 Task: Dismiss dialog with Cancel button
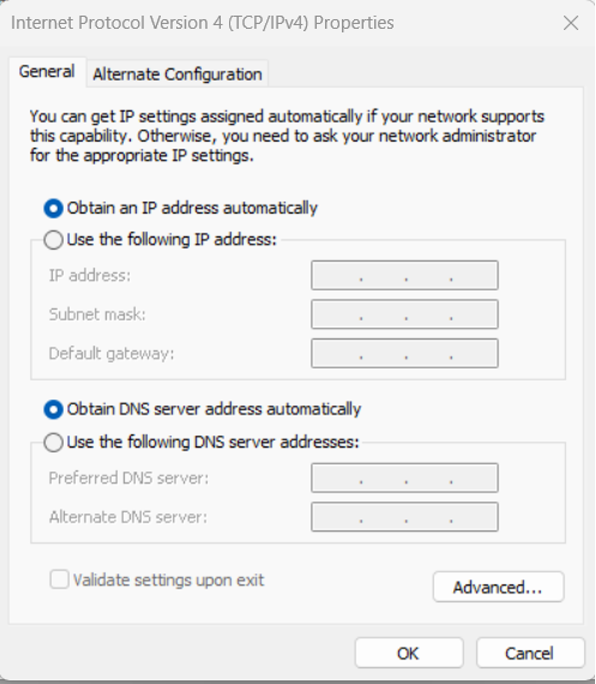point(530,653)
